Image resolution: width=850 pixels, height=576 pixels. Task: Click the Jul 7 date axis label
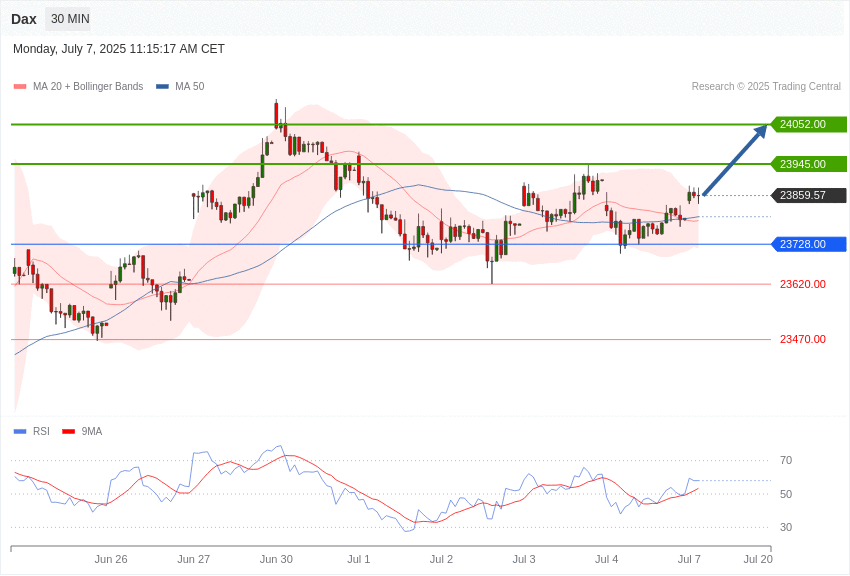click(689, 559)
